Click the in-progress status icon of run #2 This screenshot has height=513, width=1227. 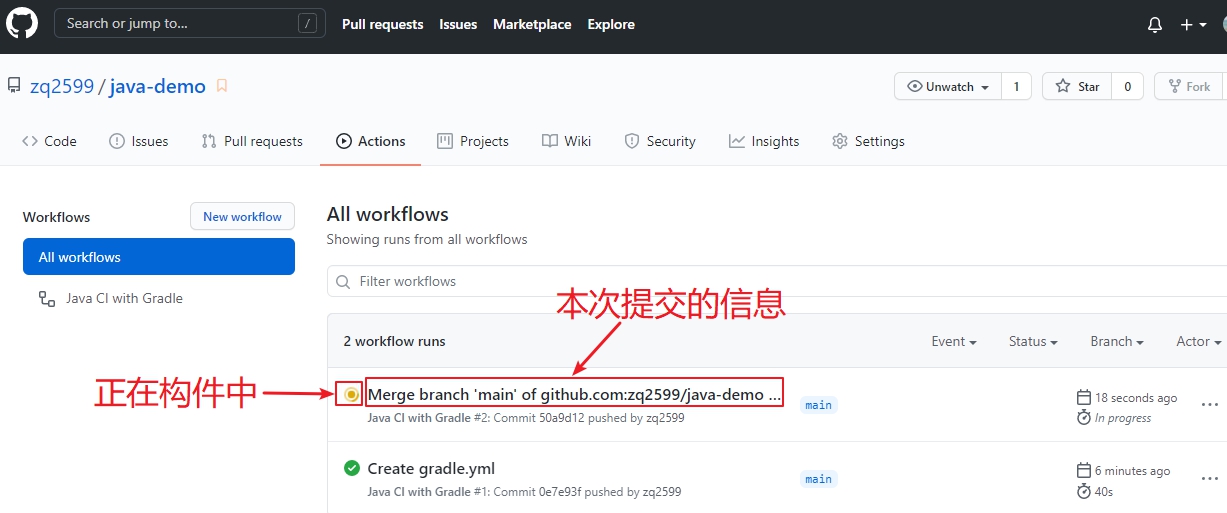351,395
